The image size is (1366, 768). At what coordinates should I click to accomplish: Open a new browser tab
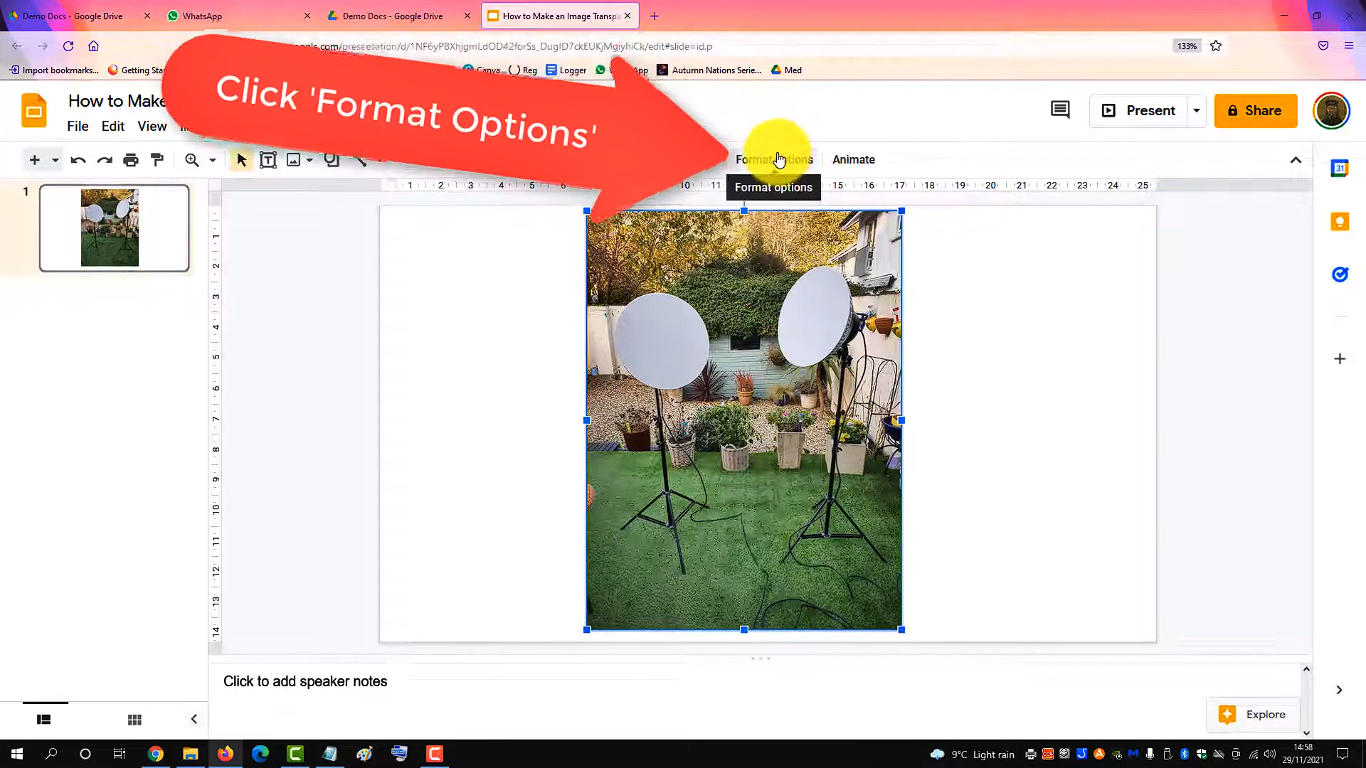pyautogui.click(x=654, y=16)
